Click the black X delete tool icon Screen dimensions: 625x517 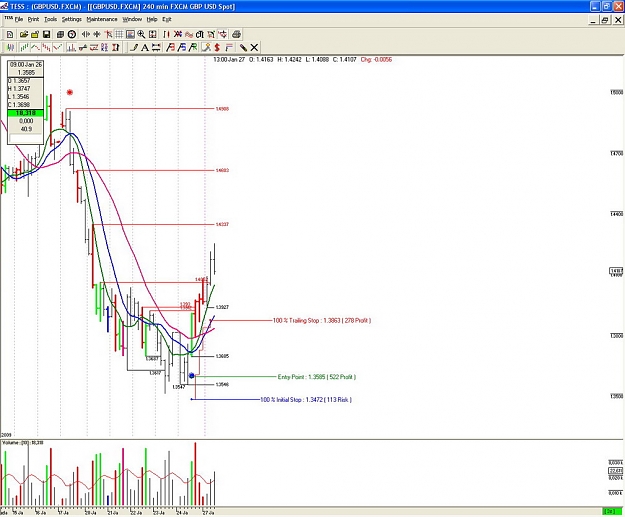click(x=254, y=48)
